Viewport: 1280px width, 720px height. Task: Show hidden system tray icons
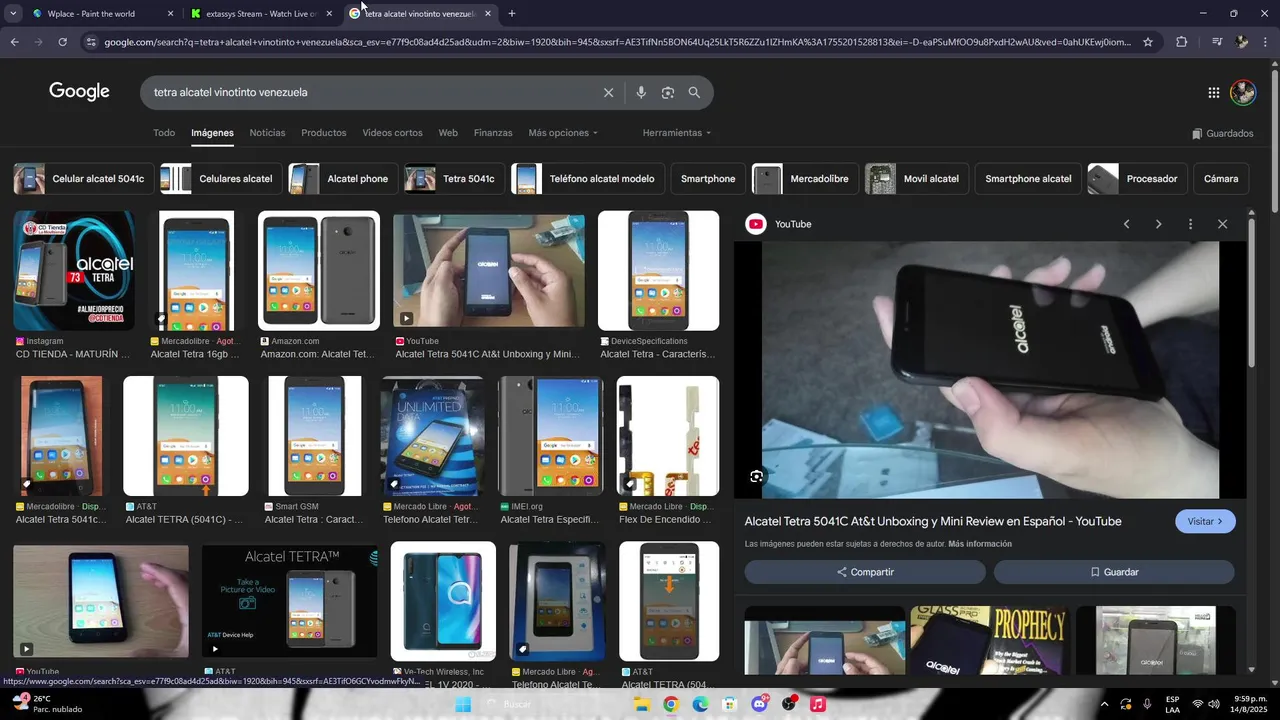point(1104,704)
